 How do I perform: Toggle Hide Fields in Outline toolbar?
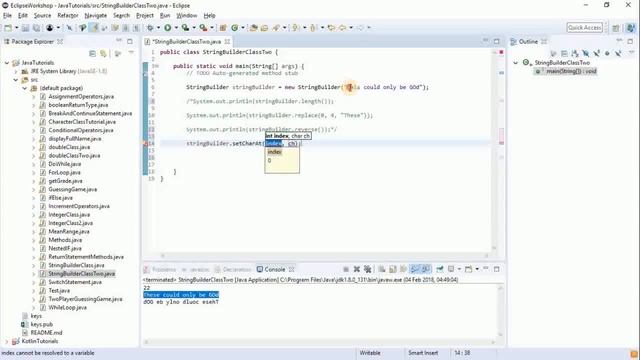[586, 53]
